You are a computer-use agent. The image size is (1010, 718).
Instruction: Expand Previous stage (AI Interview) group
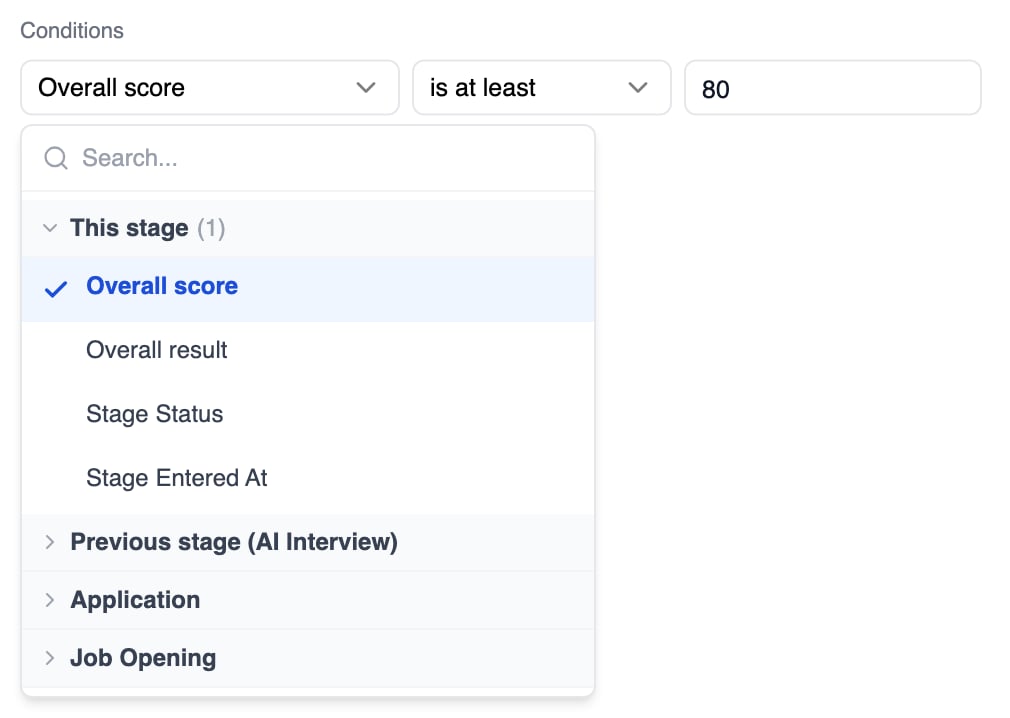tap(308, 542)
